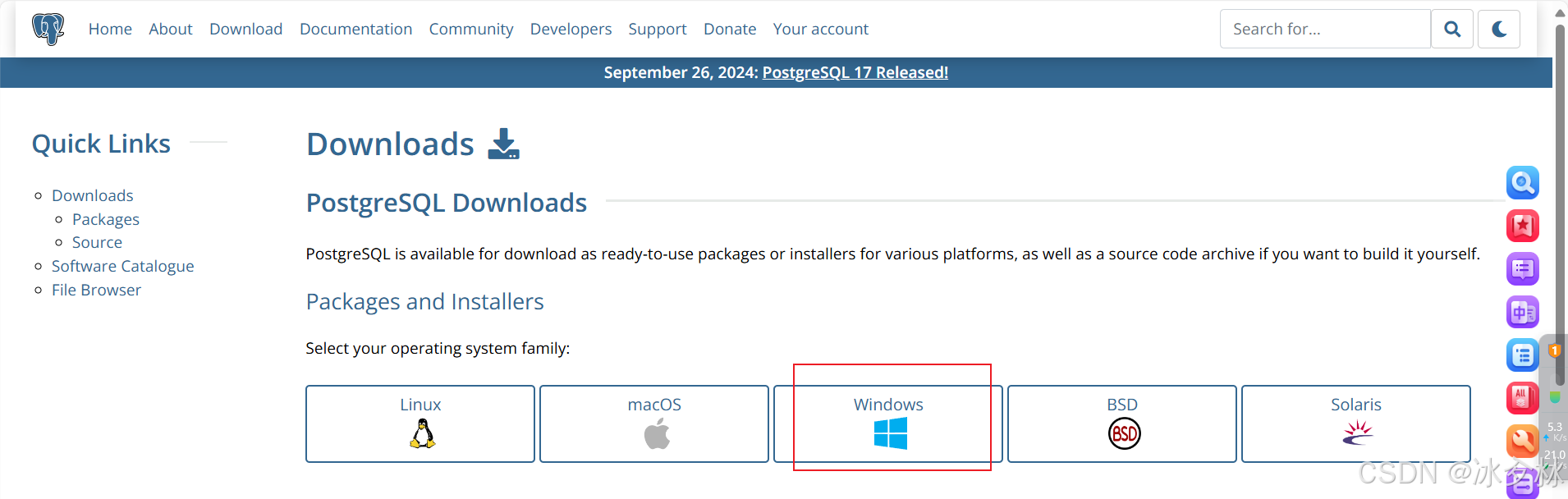Click the page vertical scrollbar thumb
This screenshot has height=499, width=1568.
(x=1560, y=205)
